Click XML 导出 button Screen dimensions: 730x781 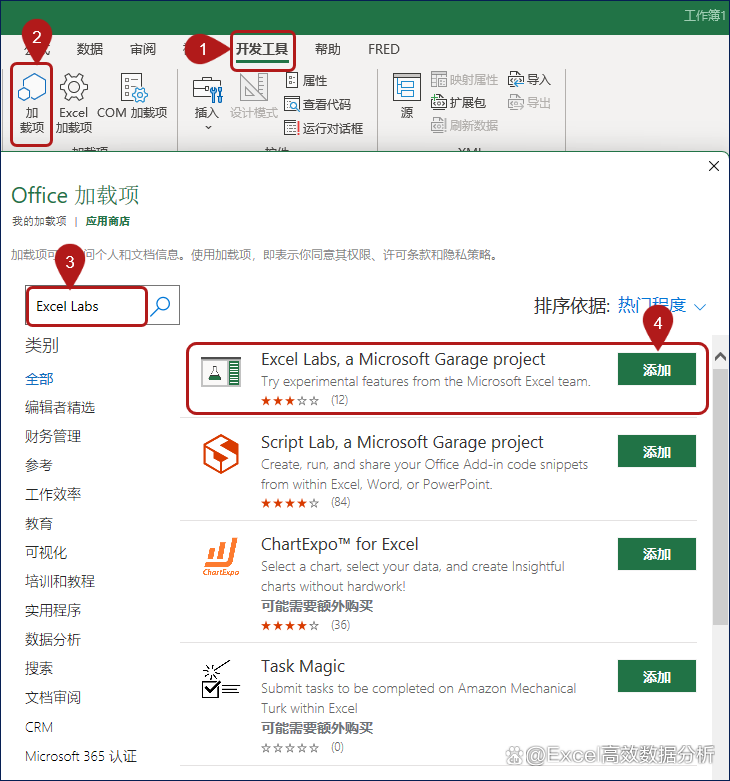529,103
